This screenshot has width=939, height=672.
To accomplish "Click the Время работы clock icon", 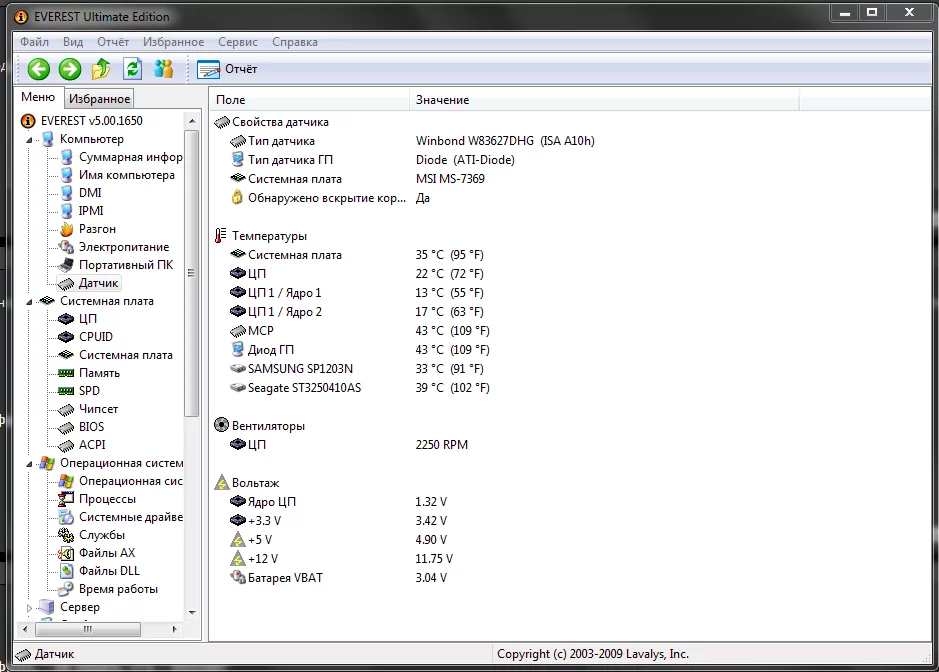I will click(66, 589).
